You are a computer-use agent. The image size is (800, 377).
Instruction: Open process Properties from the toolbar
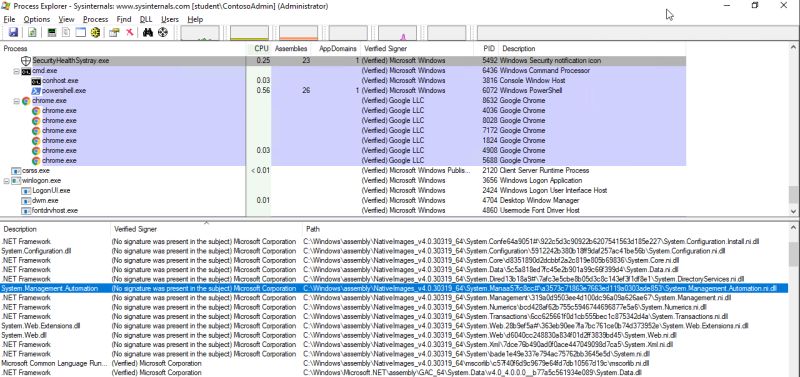click(x=114, y=33)
